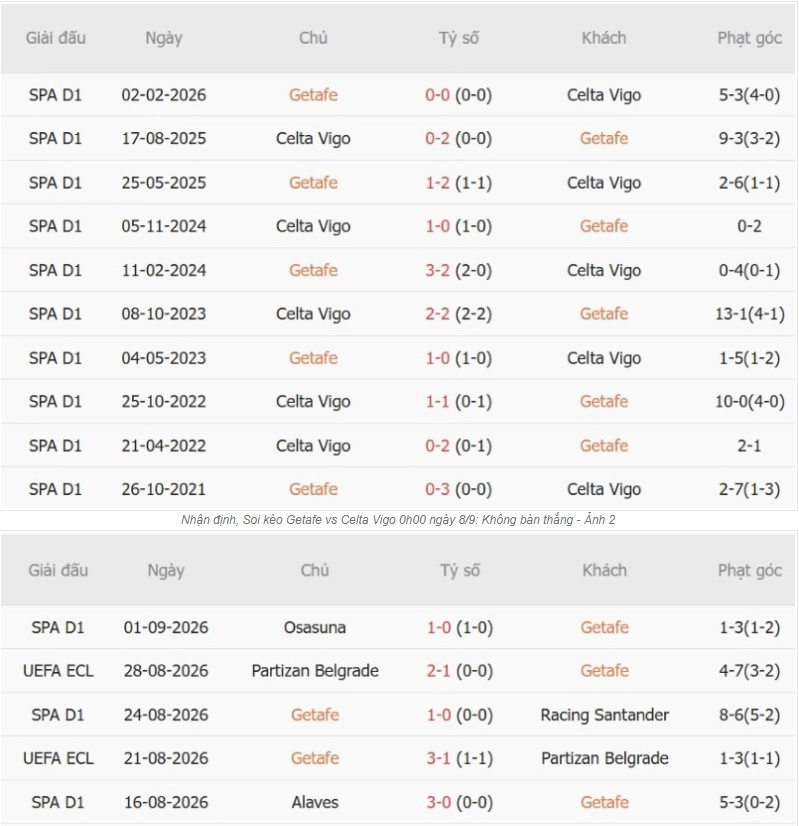Open the Alaves home team row

pos(314,802)
